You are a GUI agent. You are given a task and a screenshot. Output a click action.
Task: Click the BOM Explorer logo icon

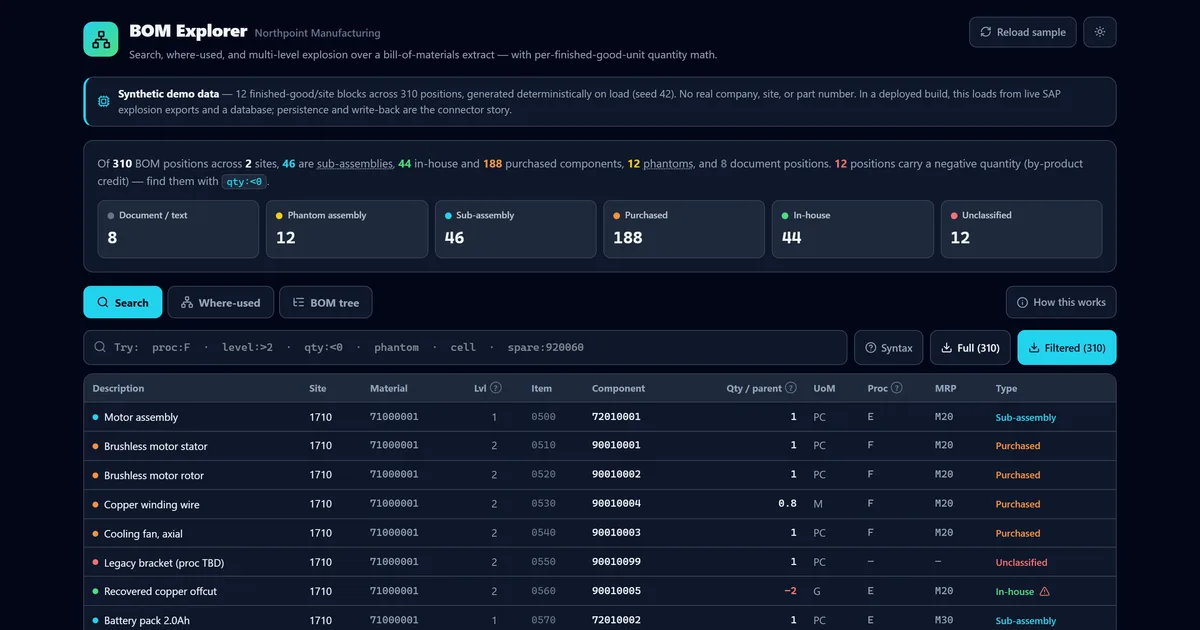(101, 39)
